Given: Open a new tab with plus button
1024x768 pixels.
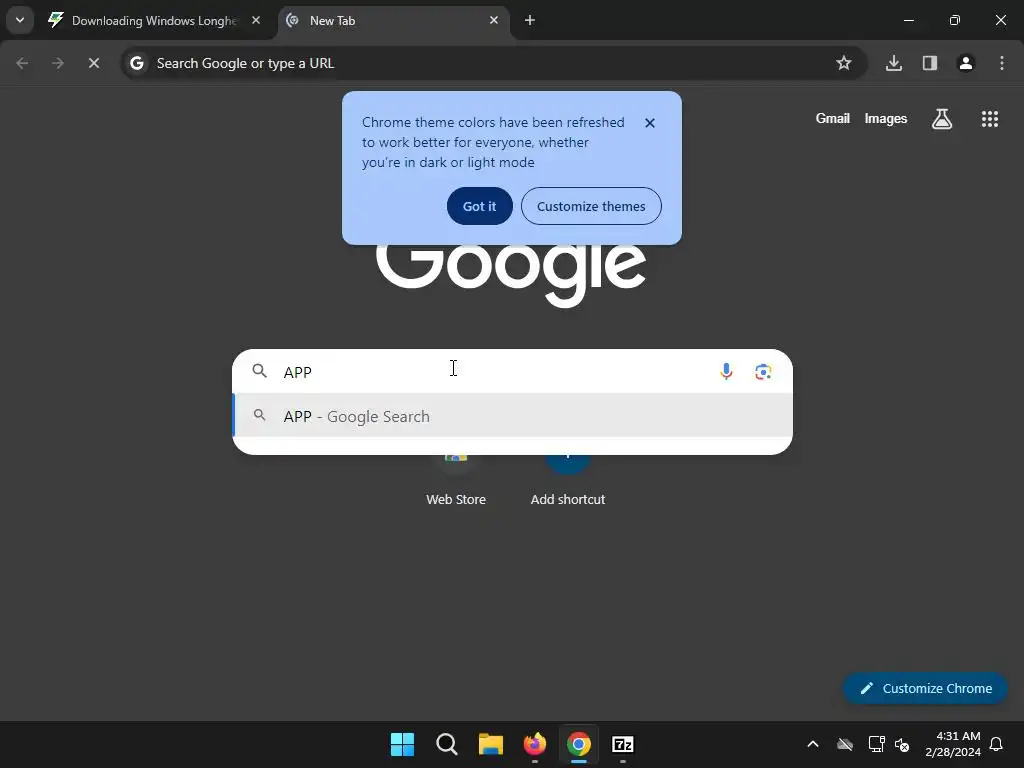Looking at the screenshot, I should [x=530, y=20].
